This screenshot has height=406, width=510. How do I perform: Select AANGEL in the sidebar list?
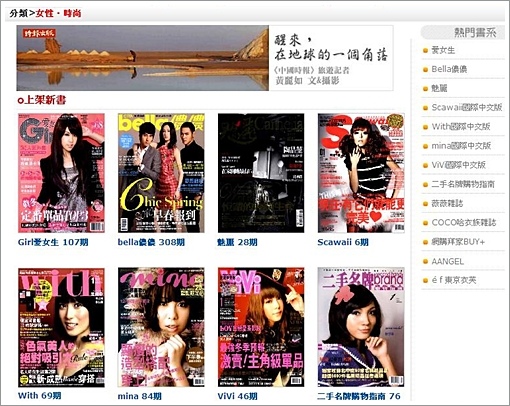447,261
